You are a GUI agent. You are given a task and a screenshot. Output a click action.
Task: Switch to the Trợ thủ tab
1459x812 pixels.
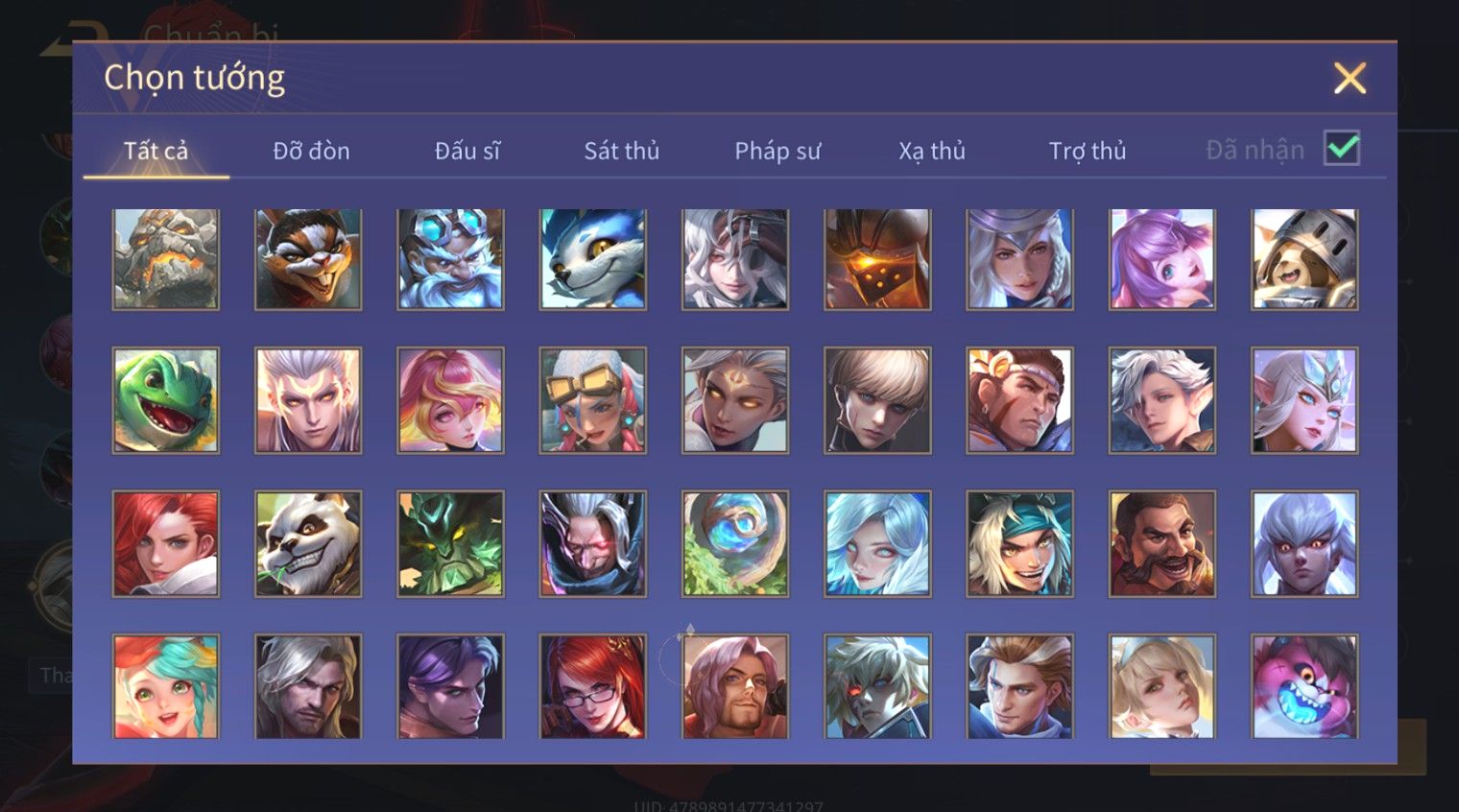tap(1088, 151)
